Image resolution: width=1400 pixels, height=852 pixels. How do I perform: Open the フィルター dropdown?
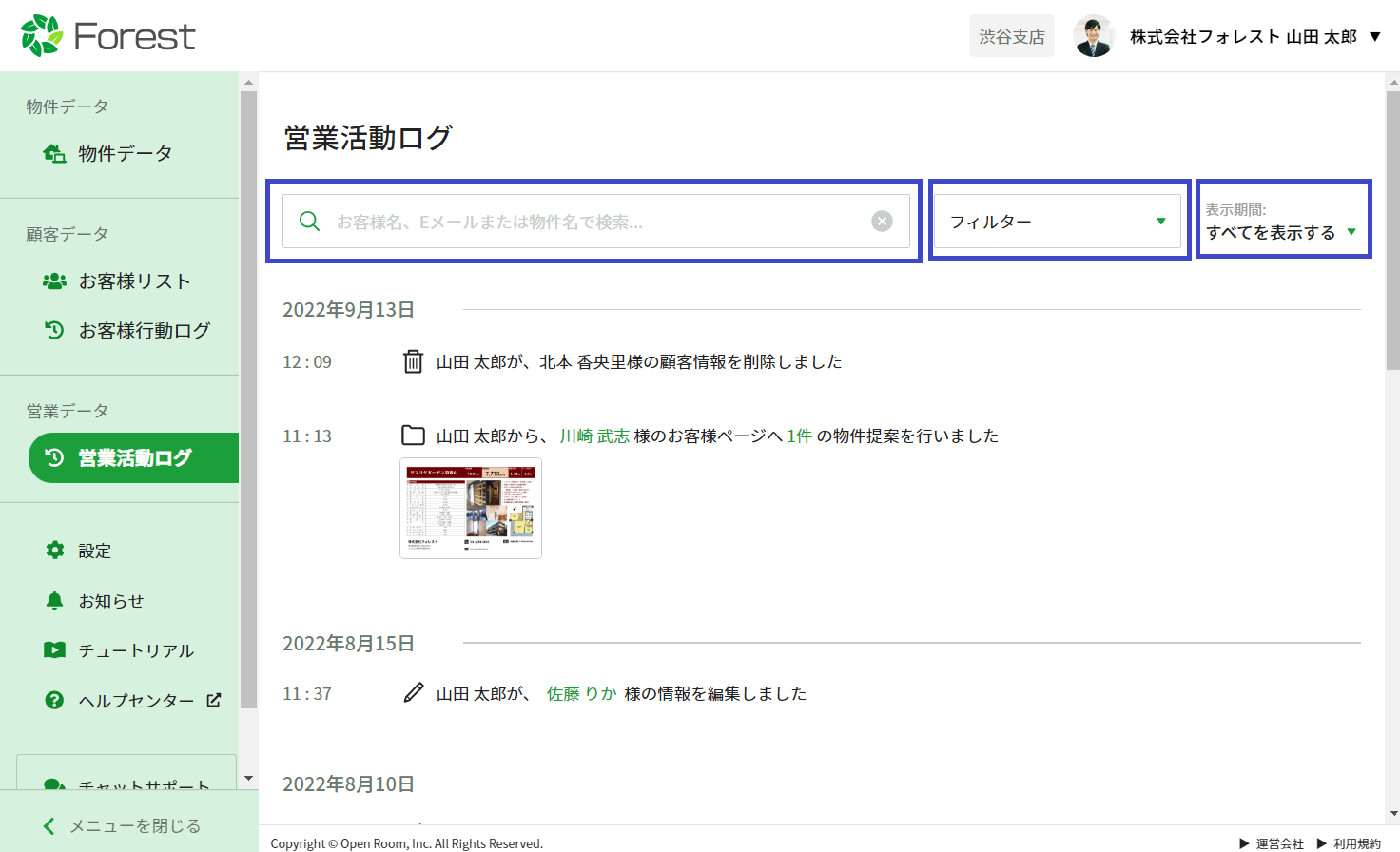[1057, 222]
